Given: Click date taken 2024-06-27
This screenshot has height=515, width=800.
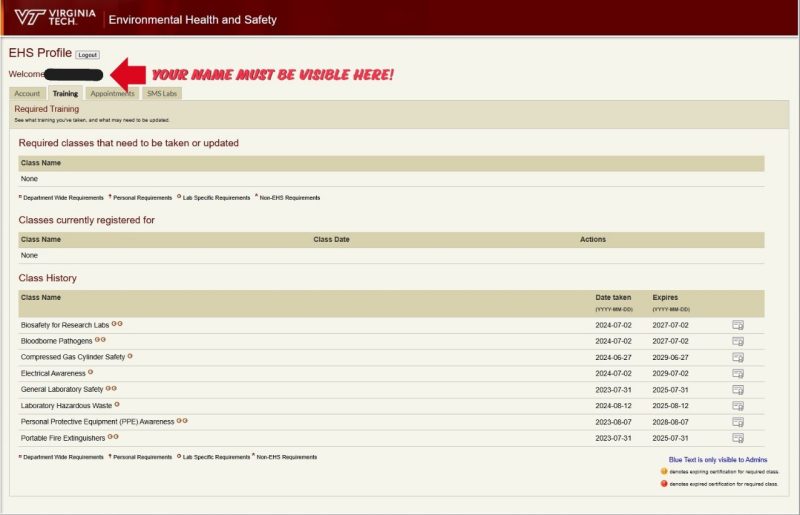Looking at the screenshot, I should click(613, 357).
